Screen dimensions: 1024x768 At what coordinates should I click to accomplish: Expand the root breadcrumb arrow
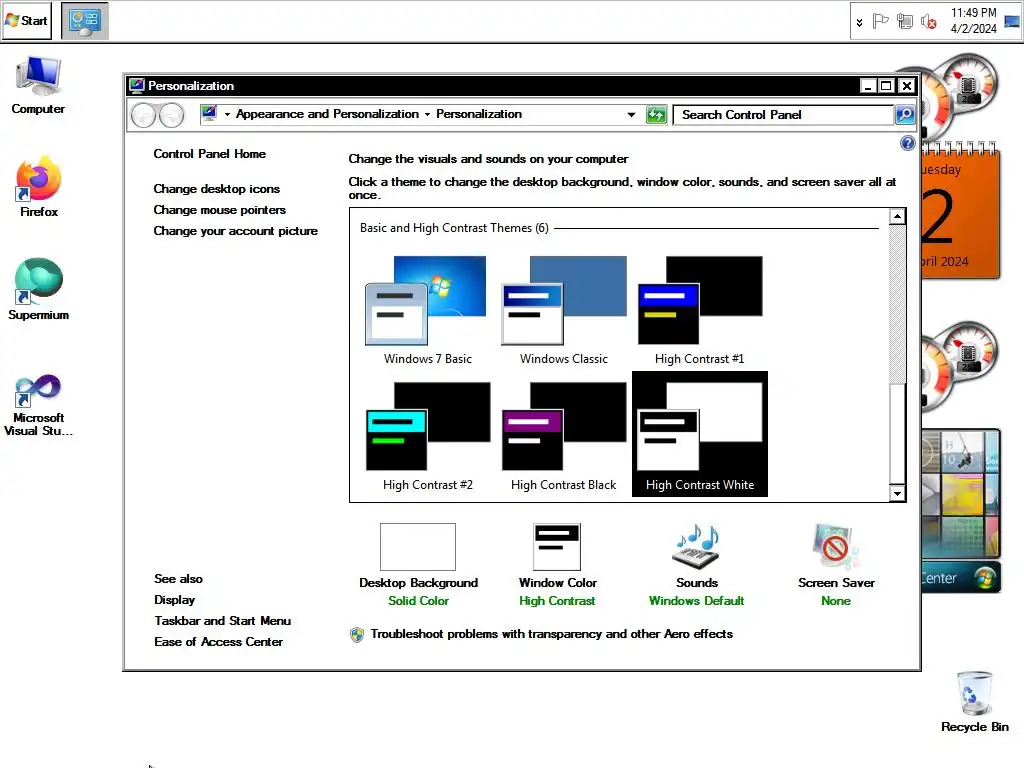pyautogui.click(x=227, y=114)
